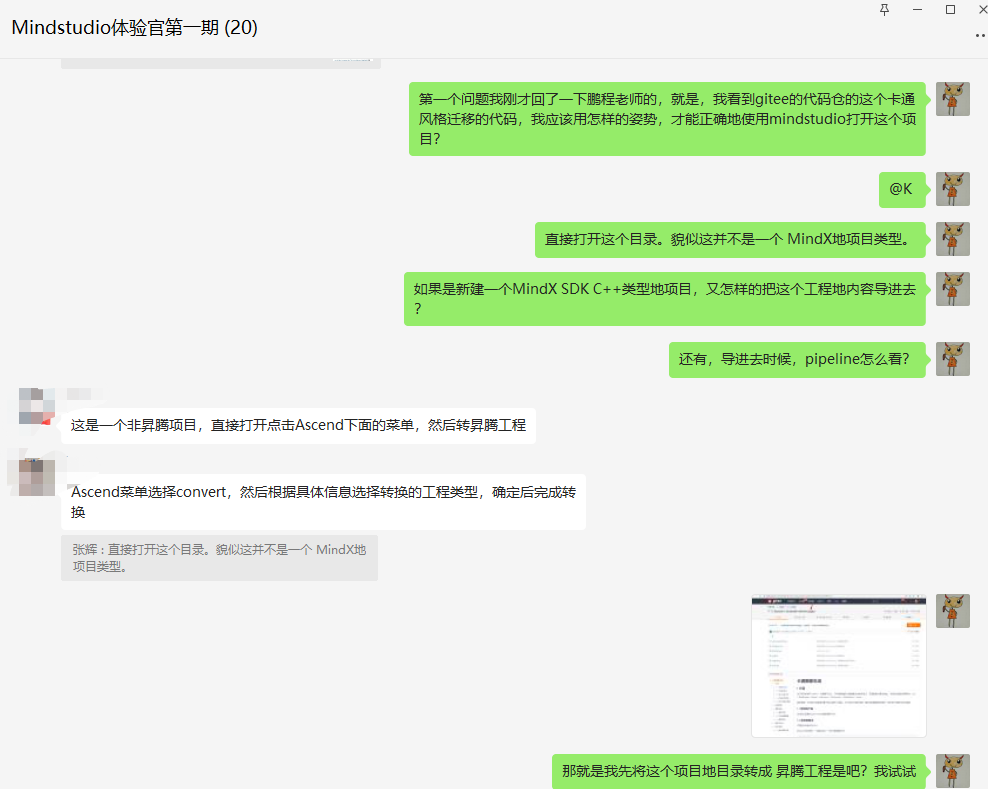Click avatar beside the pipeline怎么看 message
Screen dimensions: 988x789
click(953, 359)
